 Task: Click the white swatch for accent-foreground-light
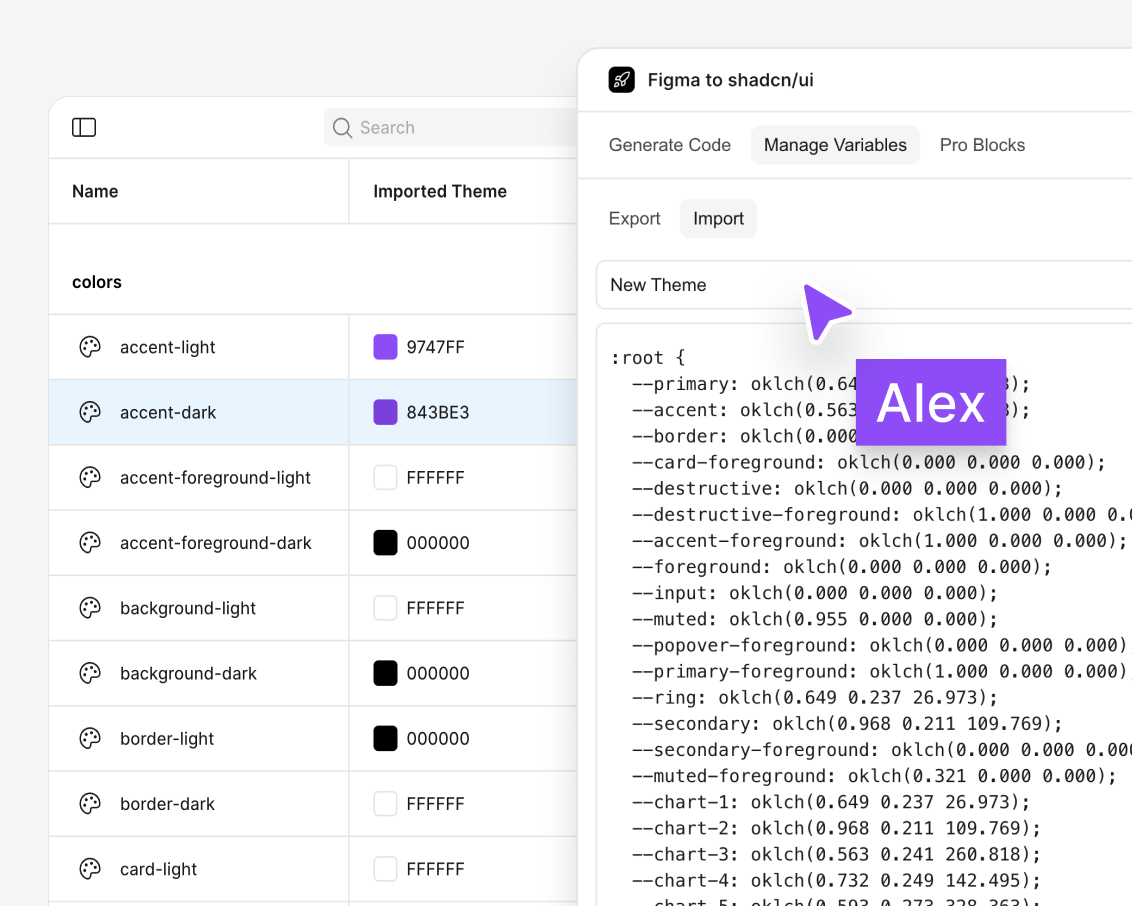(x=386, y=478)
